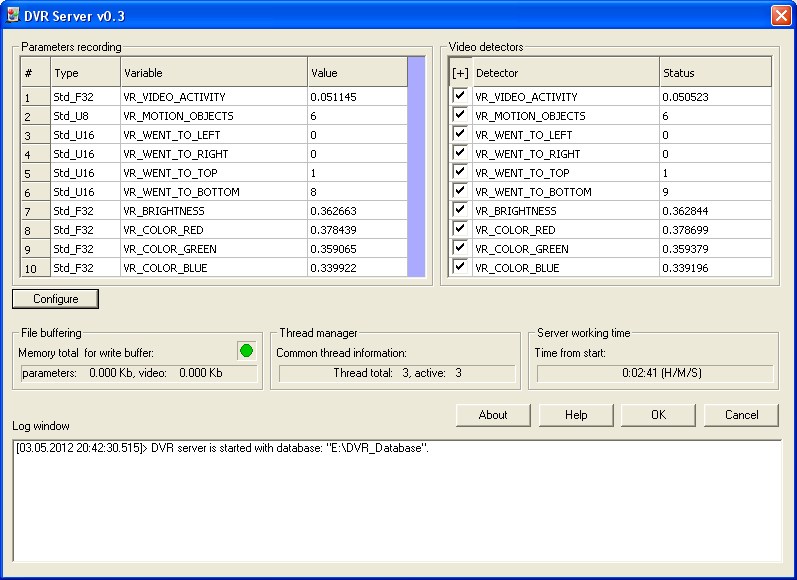Click the Status column header in detectors
797x580 pixels.
click(715, 73)
